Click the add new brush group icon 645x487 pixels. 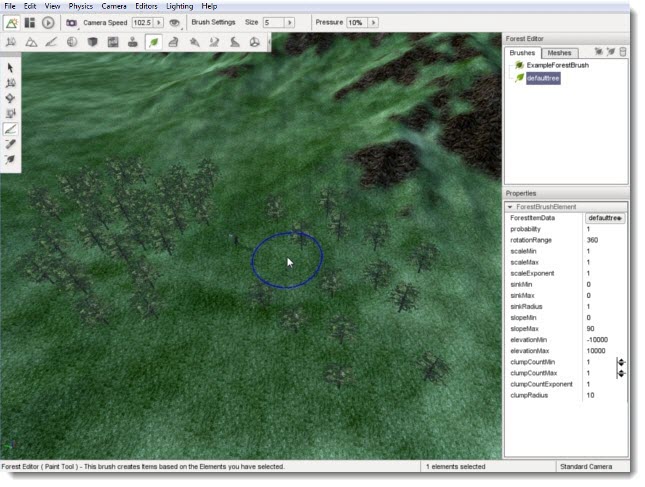(x=599, y=51)
